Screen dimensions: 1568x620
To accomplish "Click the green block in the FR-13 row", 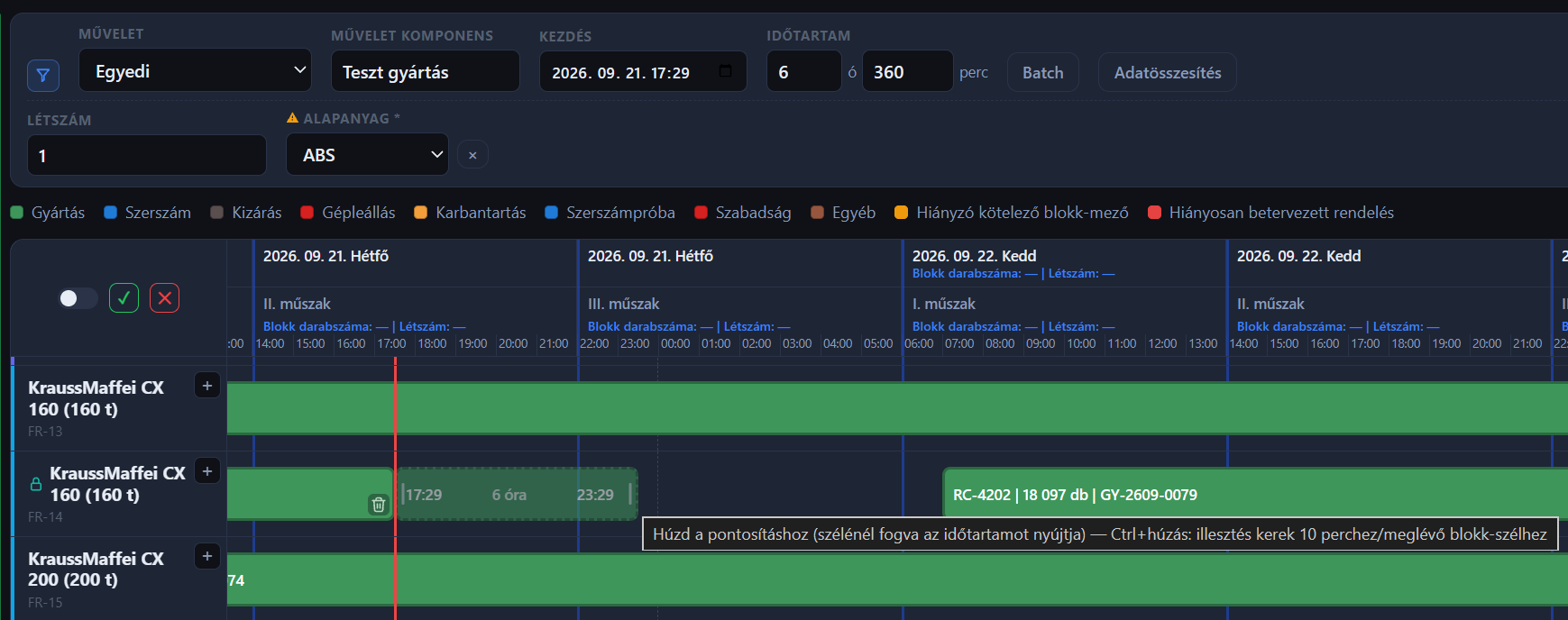I will pyautogui.click(x=897, y=408).
